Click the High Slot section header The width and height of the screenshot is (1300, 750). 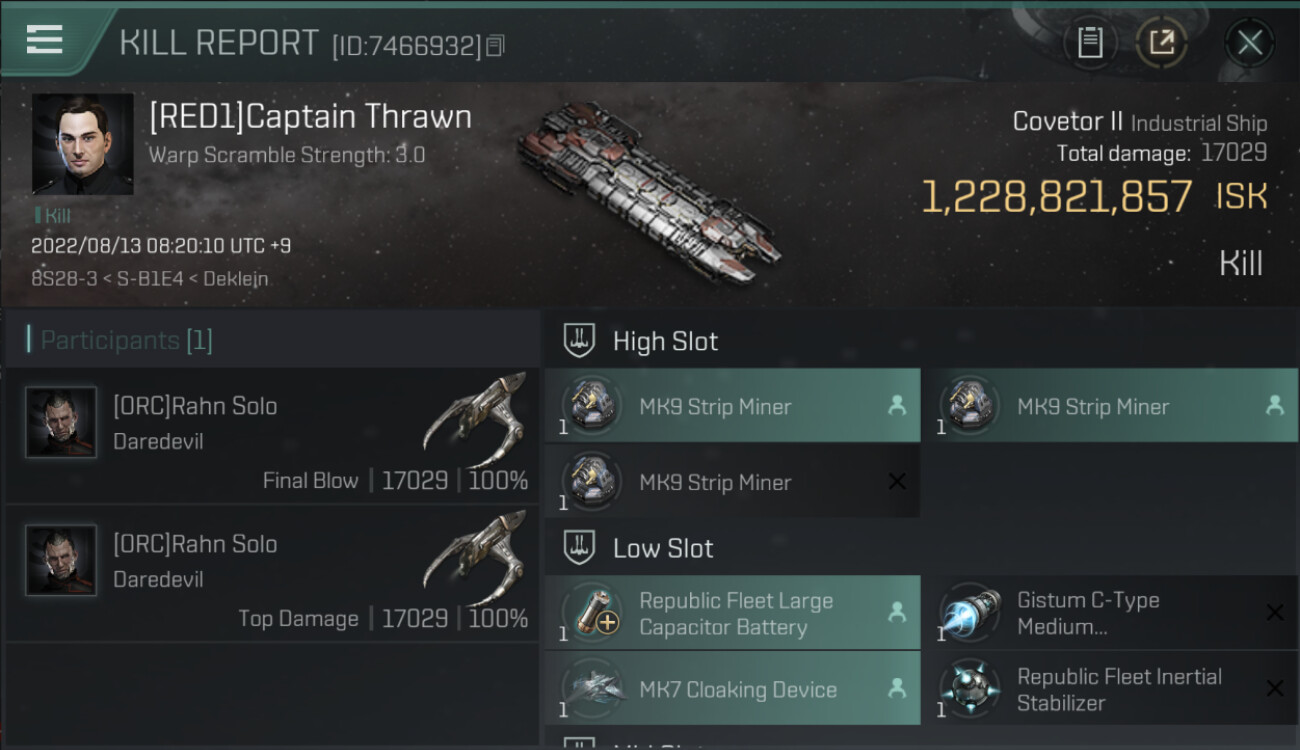[x=665, y=341]
